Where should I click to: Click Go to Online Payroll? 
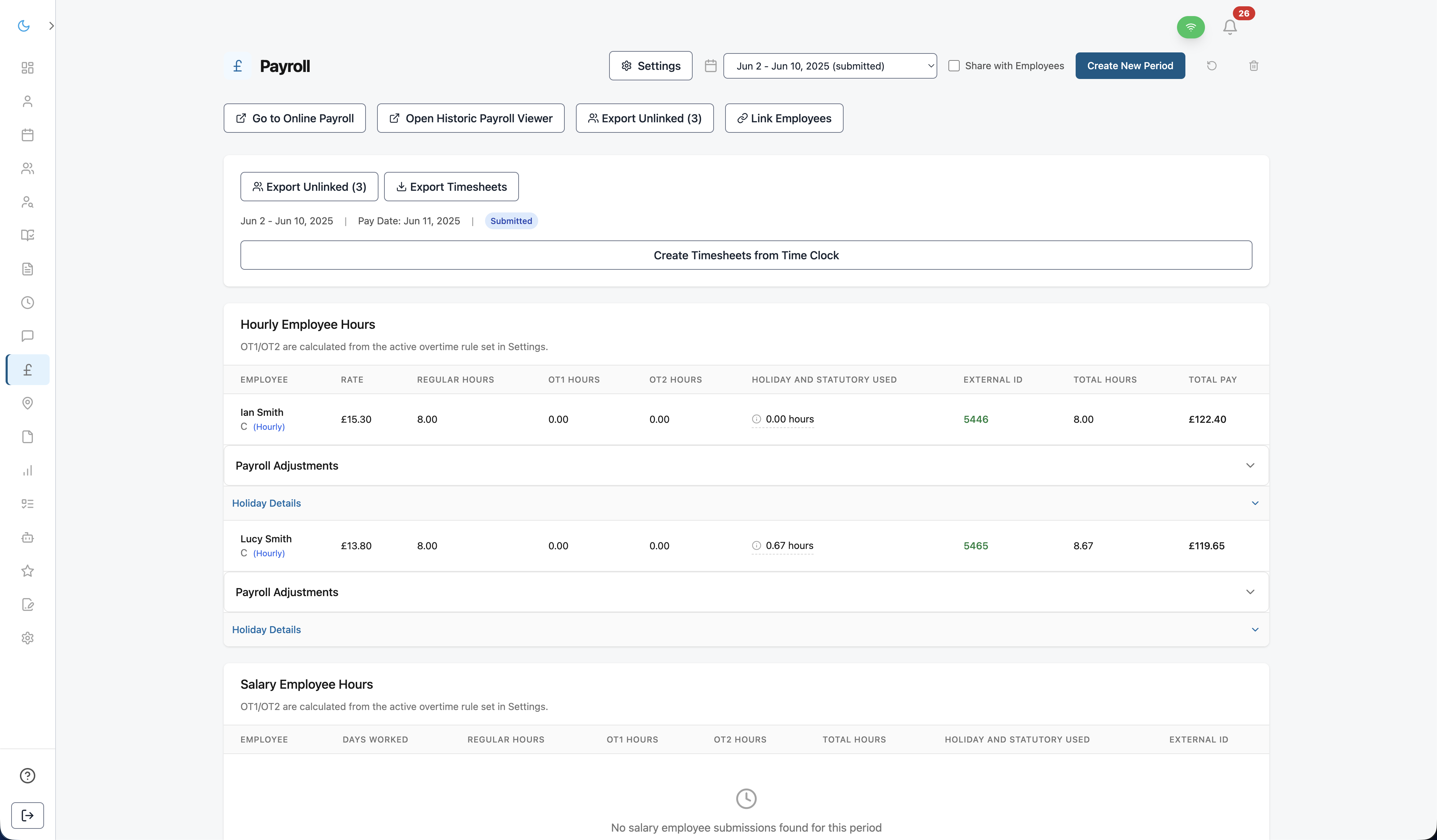tap(295, 118)
